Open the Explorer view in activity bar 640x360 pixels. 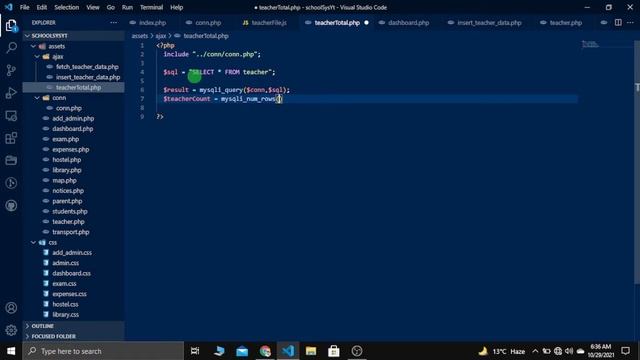pyautogui.click(x=11, y=26)
